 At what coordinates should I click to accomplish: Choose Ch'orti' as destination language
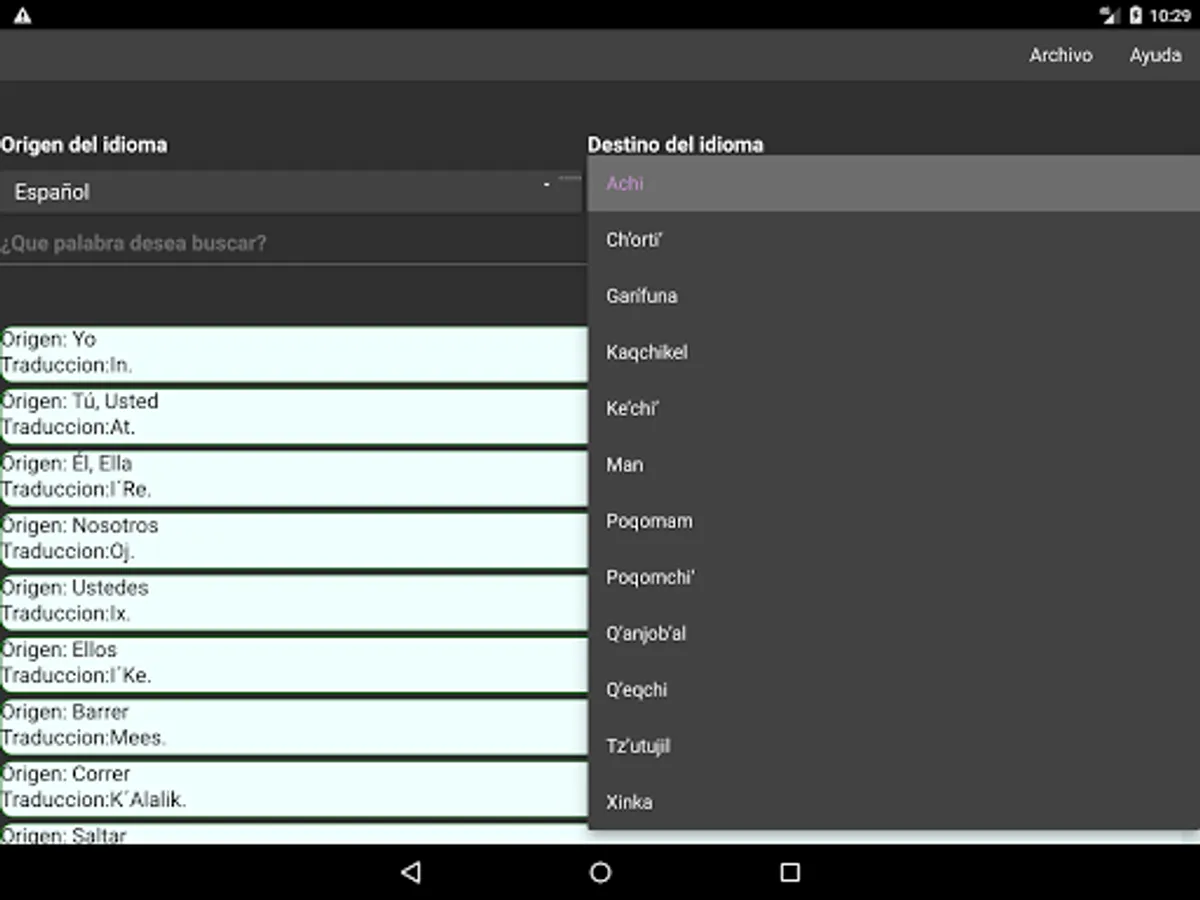tap(894, 239)
